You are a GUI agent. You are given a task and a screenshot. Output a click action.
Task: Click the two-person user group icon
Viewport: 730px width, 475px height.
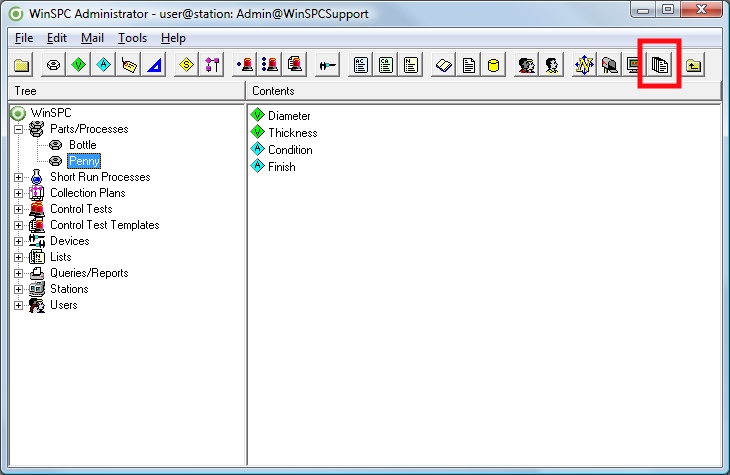(x=527, y=65)
